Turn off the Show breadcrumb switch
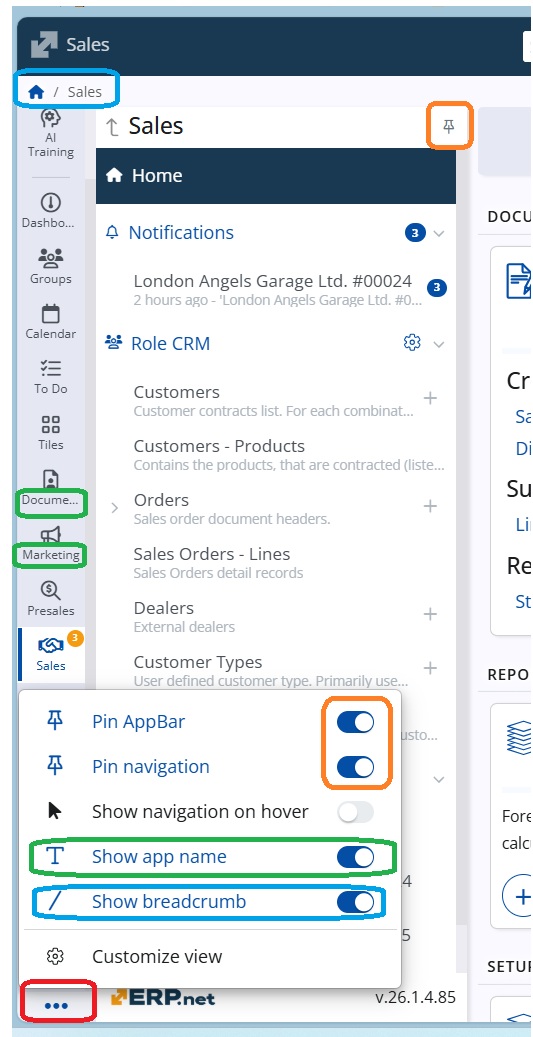Viewport: 533px width, 1037px height. tap(355, 902)
